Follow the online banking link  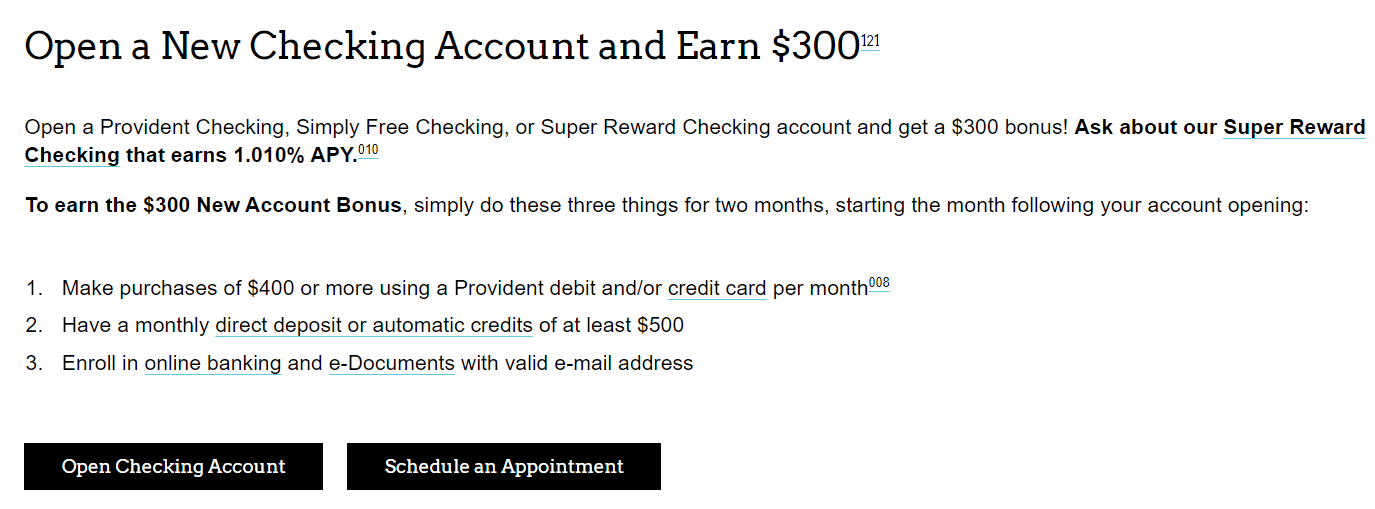point(213,363)
